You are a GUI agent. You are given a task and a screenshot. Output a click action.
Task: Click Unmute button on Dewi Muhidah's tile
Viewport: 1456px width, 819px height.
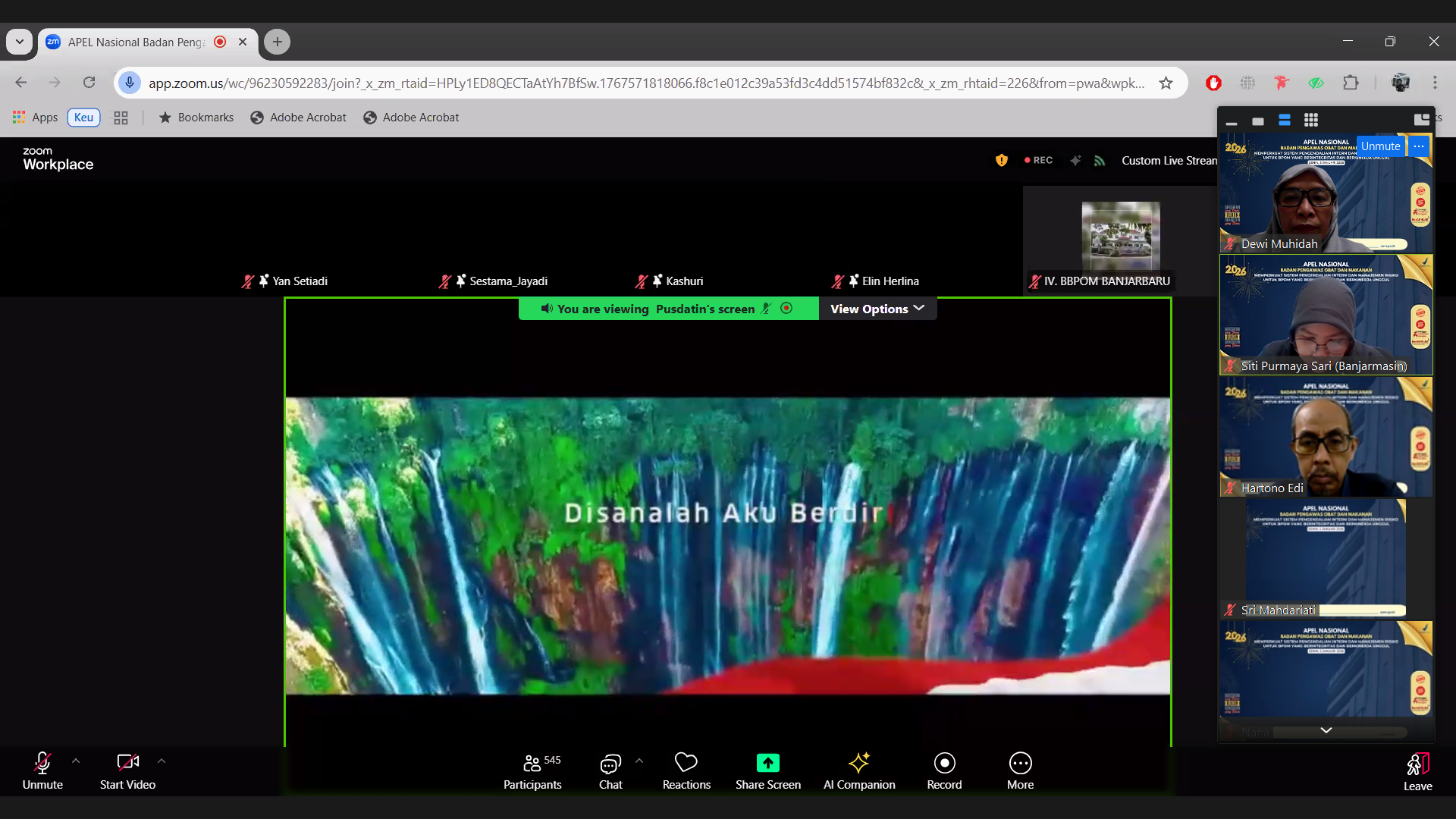tap(1379, 146)
